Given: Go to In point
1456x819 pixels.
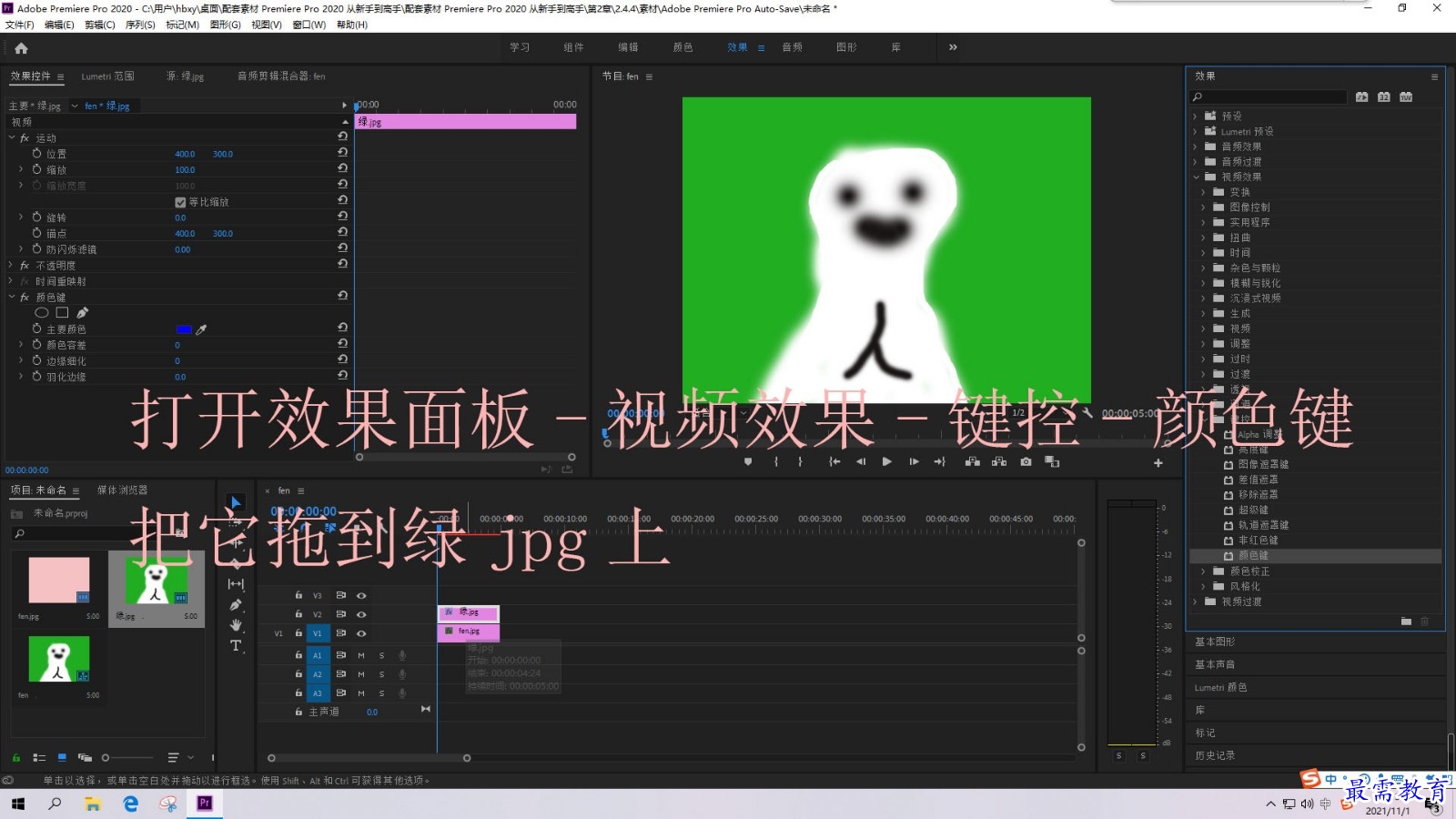Looking at the screenshot, I should point(834,461).
